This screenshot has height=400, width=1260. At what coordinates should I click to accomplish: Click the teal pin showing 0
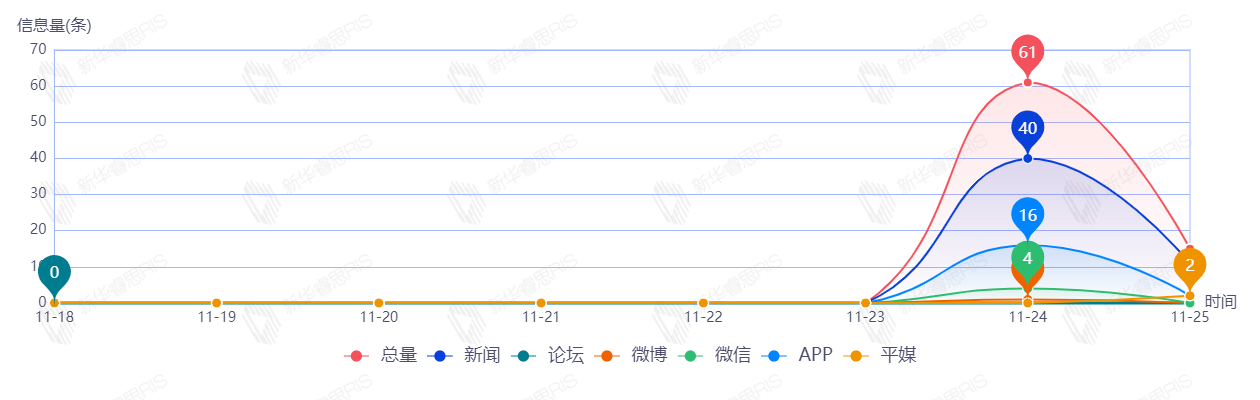[54, 272]
